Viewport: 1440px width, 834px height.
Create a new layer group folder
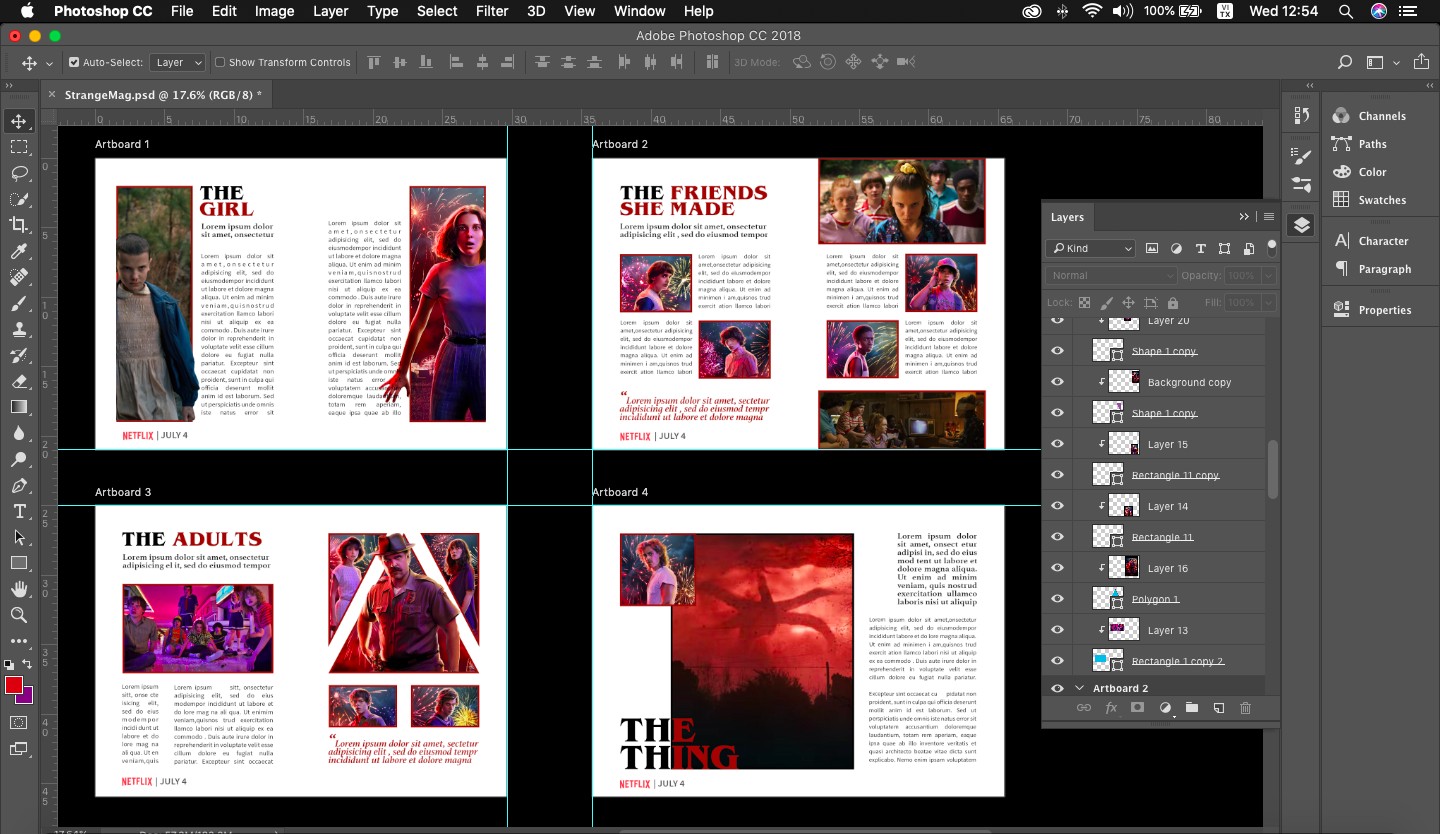1191,708
